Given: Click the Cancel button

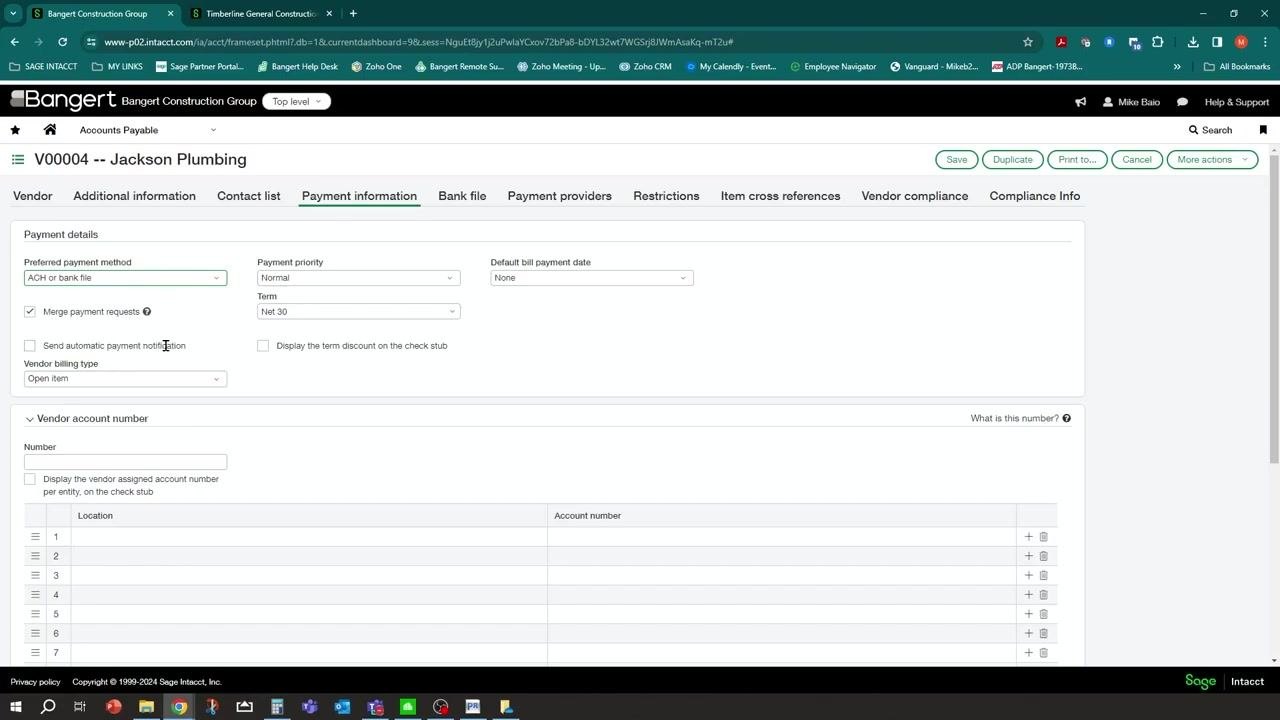Looking at the screenshot, I should coord(1137,160).
